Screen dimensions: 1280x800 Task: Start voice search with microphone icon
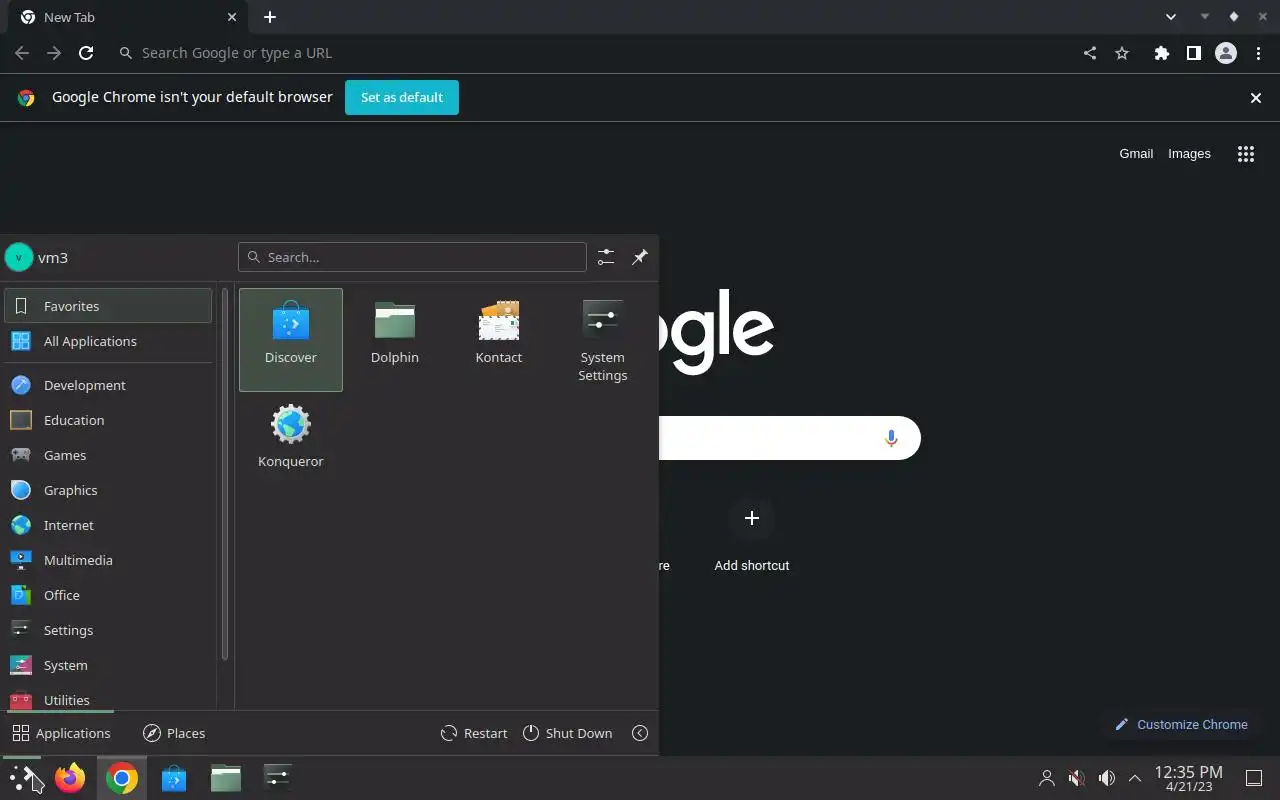tap(891, 438)
